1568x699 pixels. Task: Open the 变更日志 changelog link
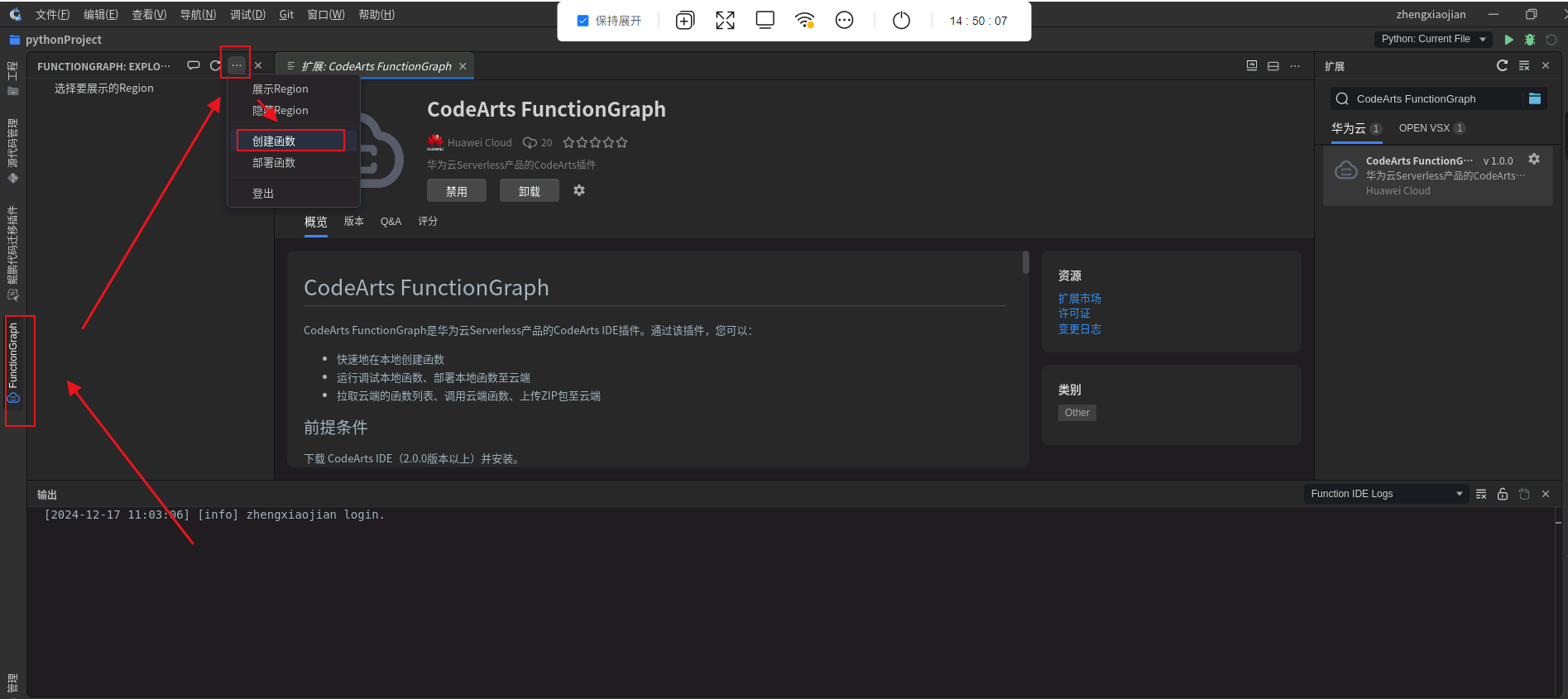point(1080,328)
